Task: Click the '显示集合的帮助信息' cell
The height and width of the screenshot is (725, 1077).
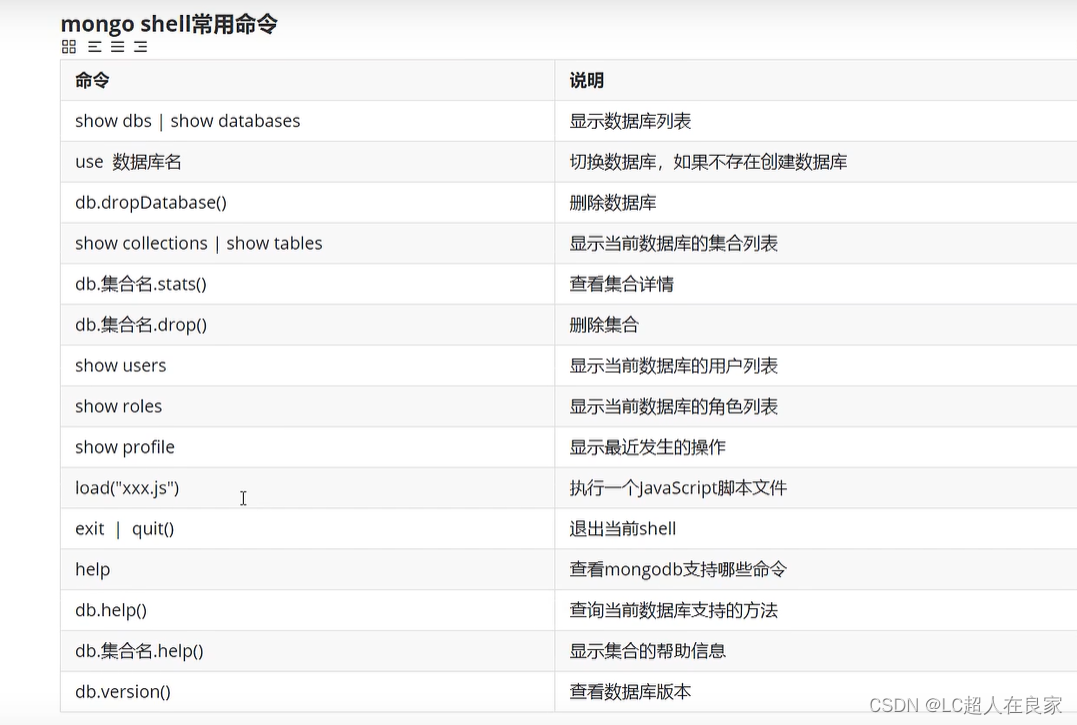Action: point(816,651)
